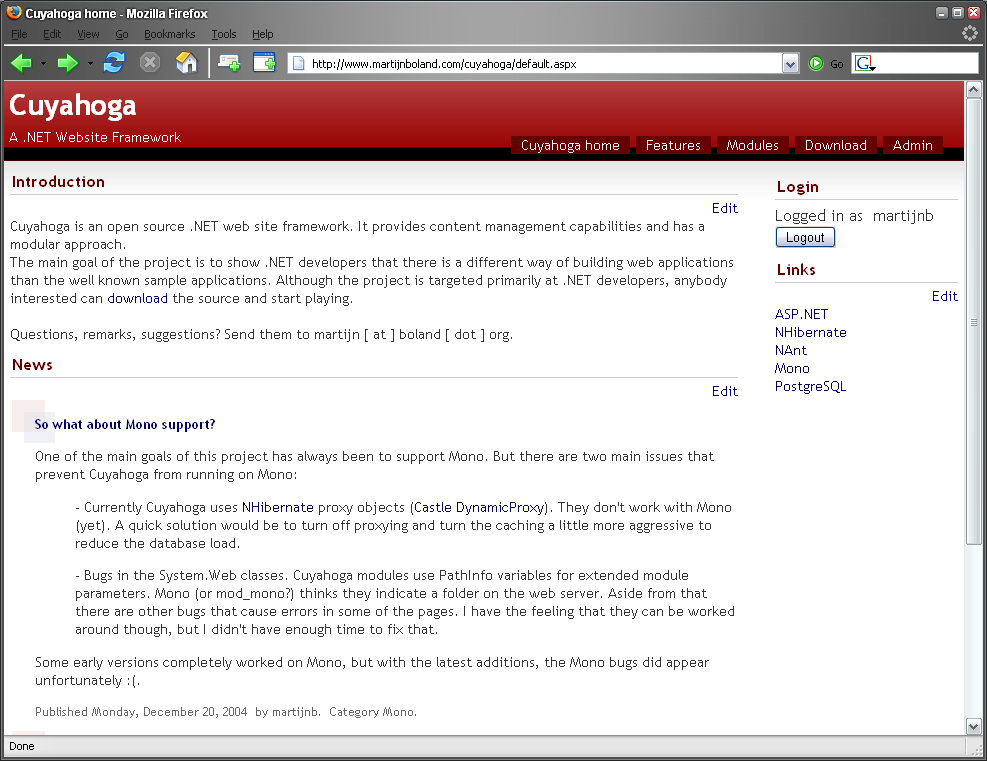The height and width of the screenshot is (761, 987).
Task: Click the 'Logged in as martijnb' text
Action: 854,216
